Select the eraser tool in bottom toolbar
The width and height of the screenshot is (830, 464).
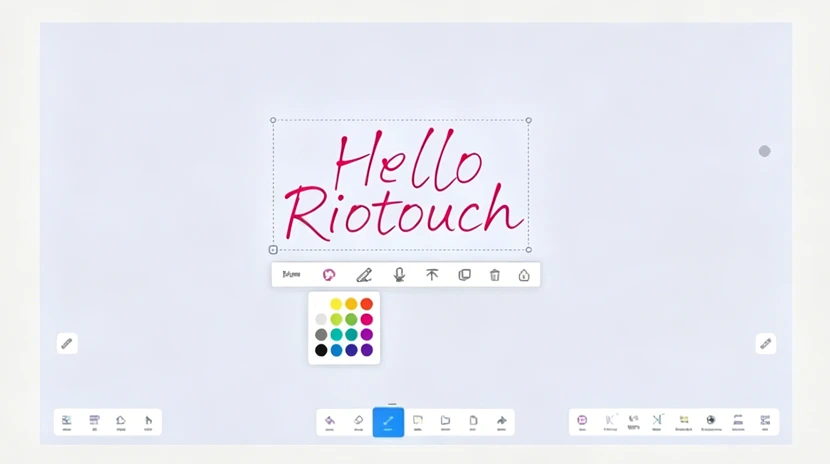pos(358,422)
